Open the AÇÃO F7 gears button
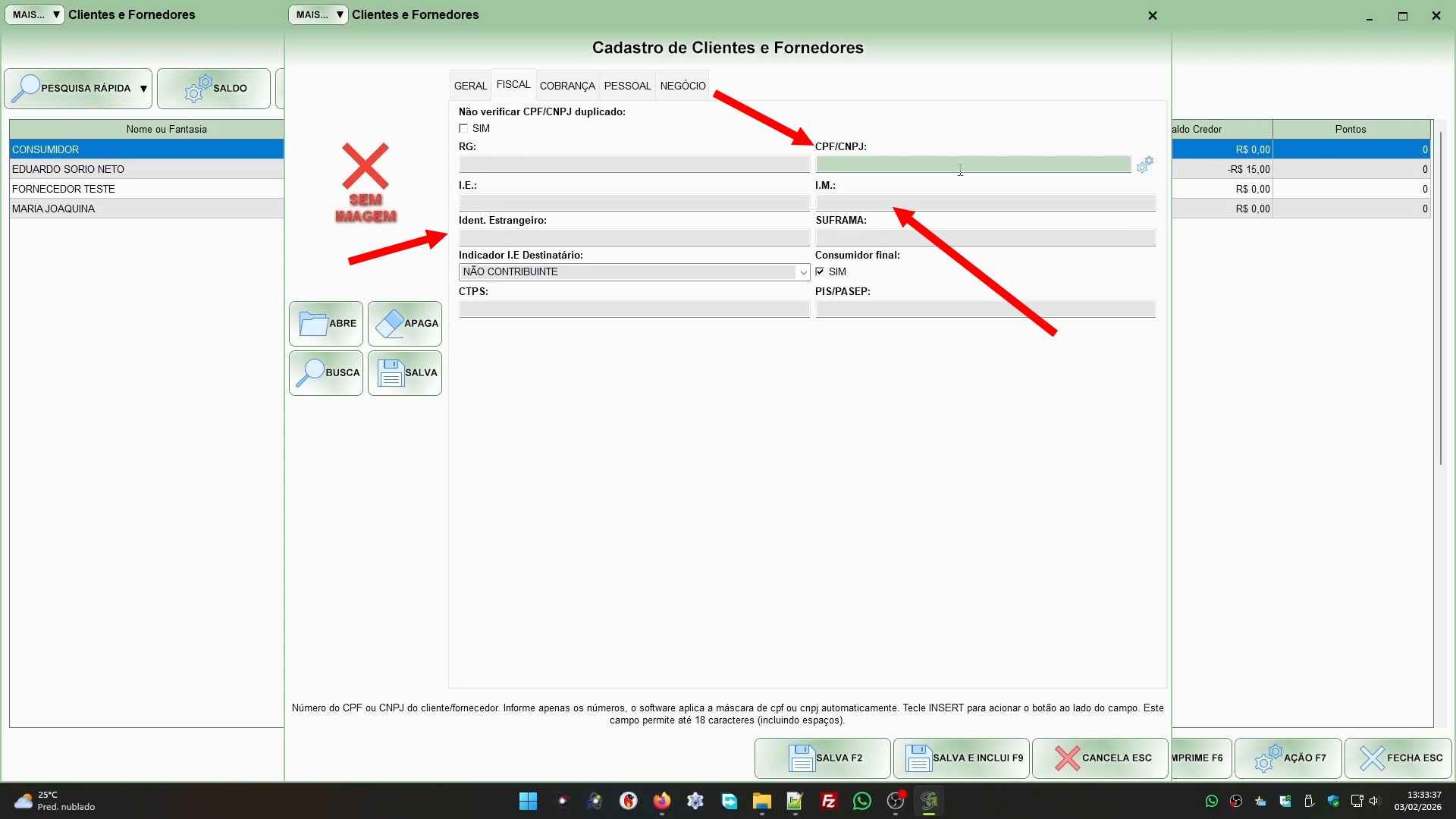The height and width of the screenshot is (819, 1456). 1288,758
